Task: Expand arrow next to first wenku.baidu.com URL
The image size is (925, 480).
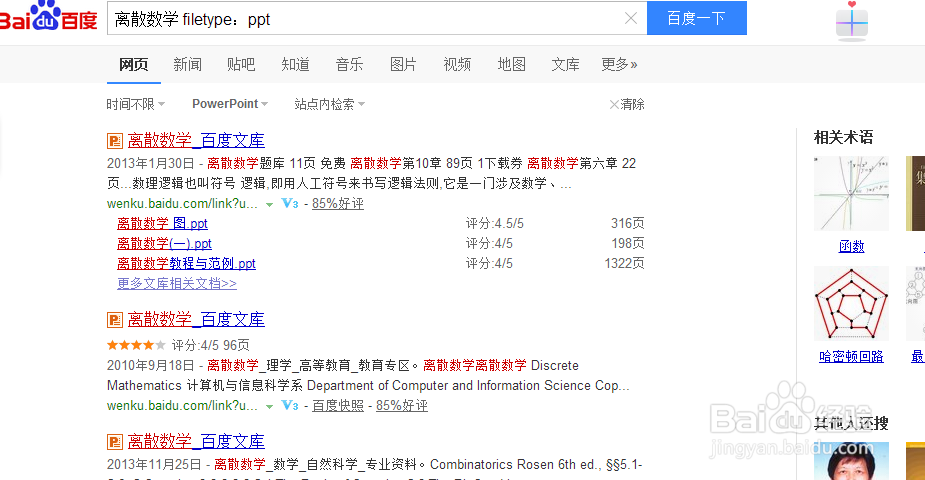Action: coord(269,205)
